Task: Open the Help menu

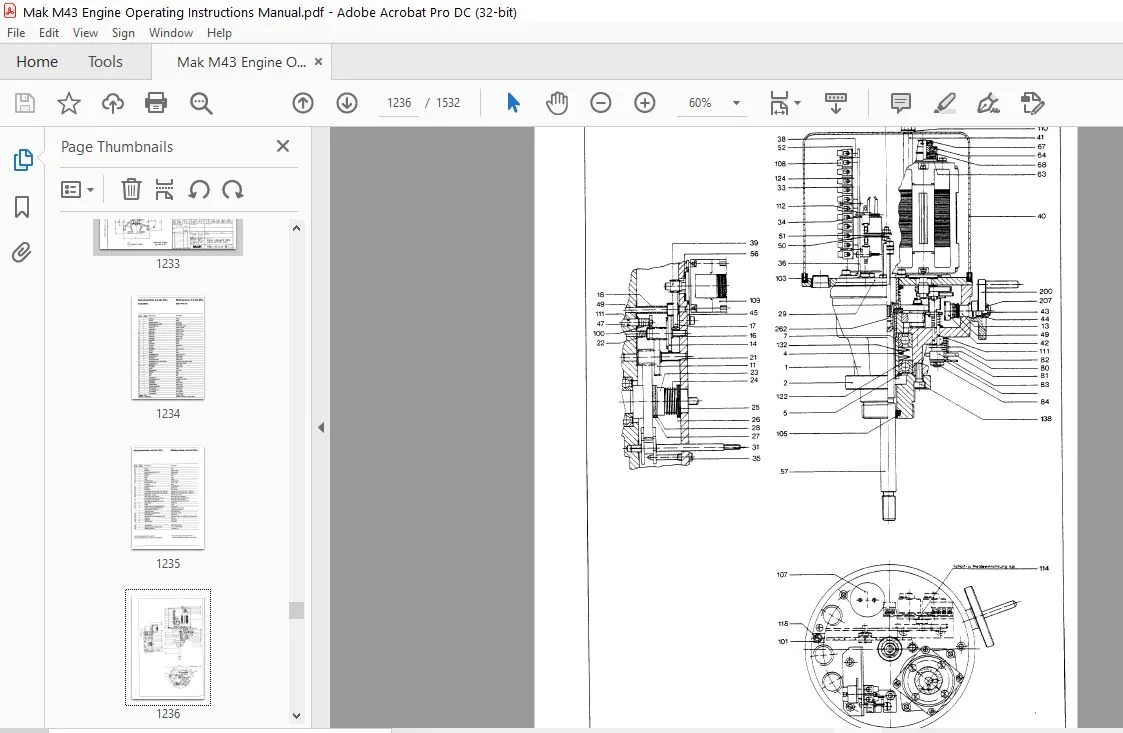Action: (x=219, y=33)
